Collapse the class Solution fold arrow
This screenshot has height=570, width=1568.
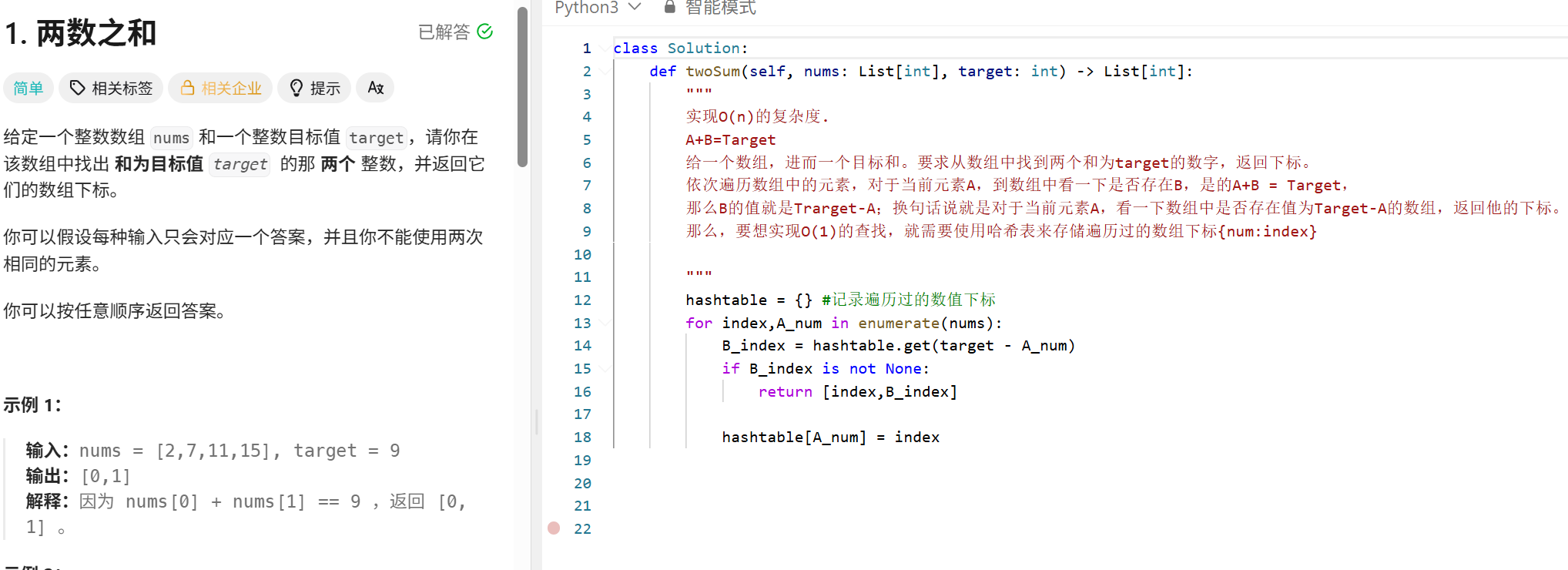coord(605,48)
